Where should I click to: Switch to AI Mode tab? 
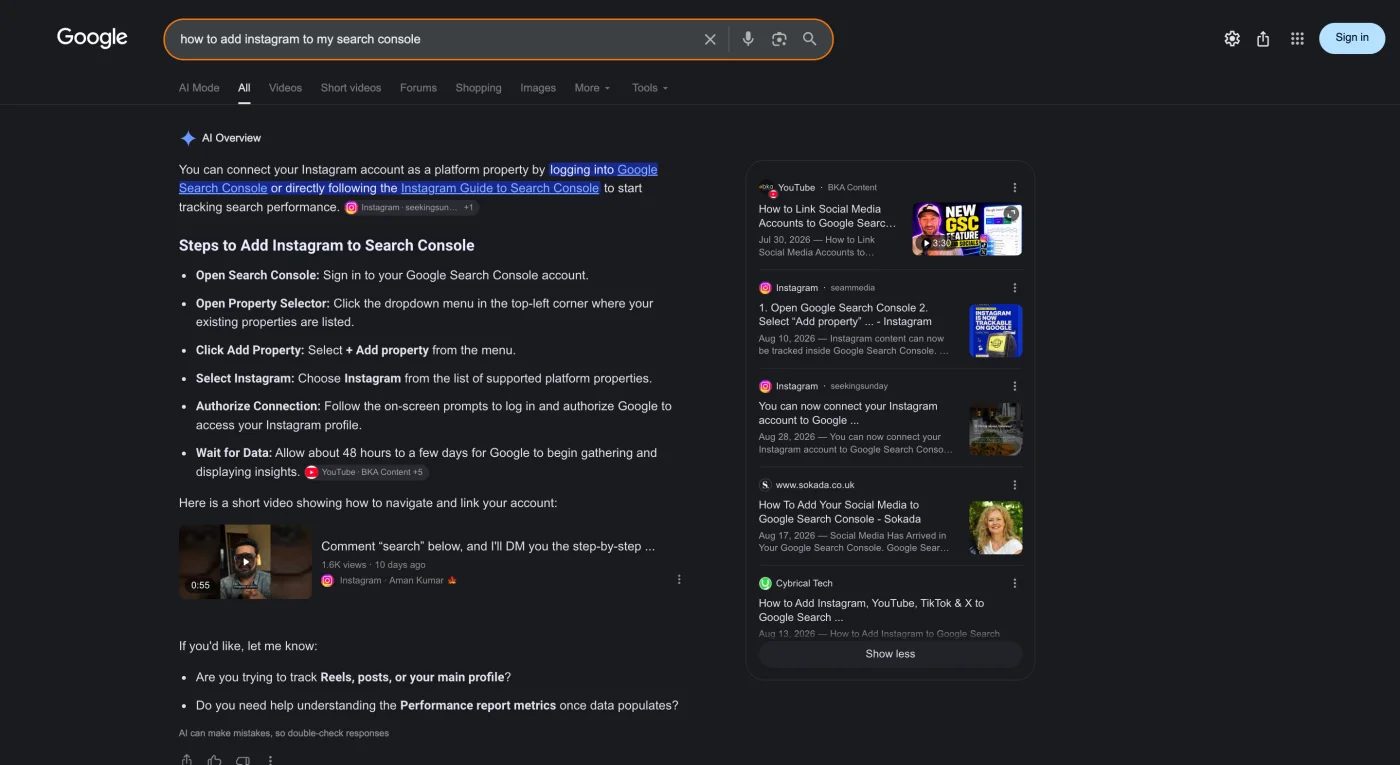pos(199,88)
